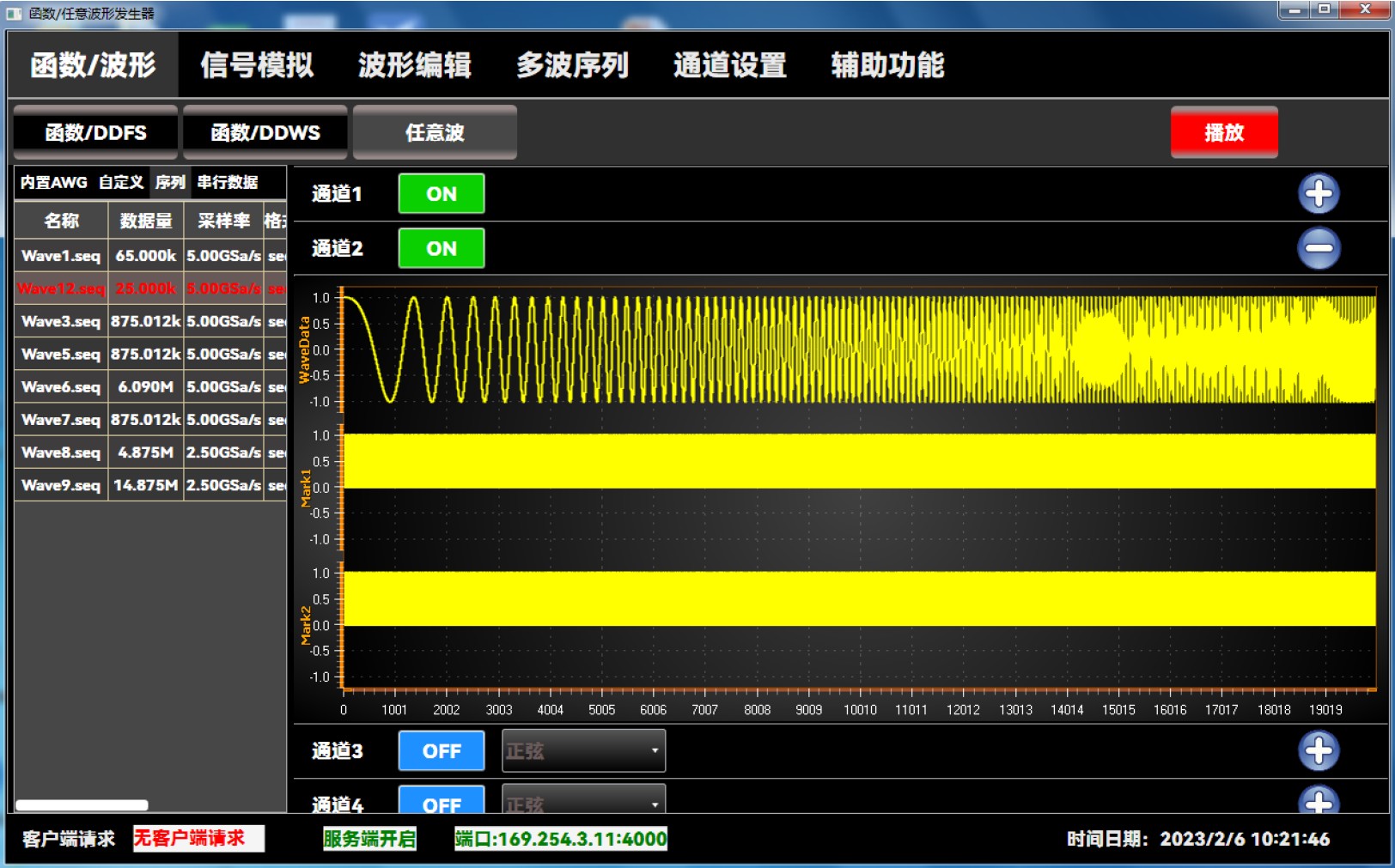This screenshot has width=1395, height=868.
Task: Switch to the 波形编辑 tab
Action: pyautogui.click(x=414, y=64)
